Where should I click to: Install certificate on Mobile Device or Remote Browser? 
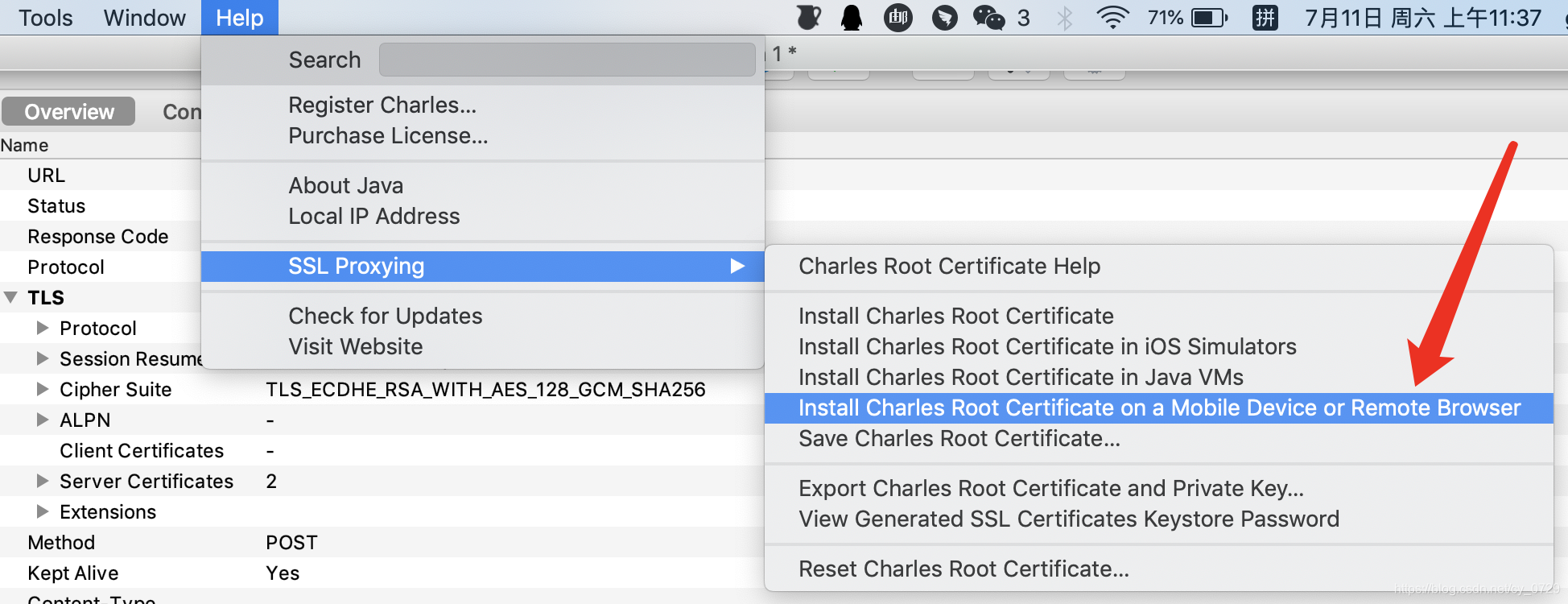click(1158, 408)
